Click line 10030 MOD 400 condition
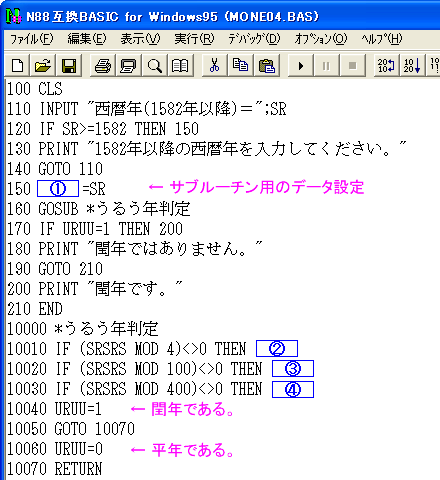Image resolution: width=440 pixels, height=480 pixels. (135, 389)
